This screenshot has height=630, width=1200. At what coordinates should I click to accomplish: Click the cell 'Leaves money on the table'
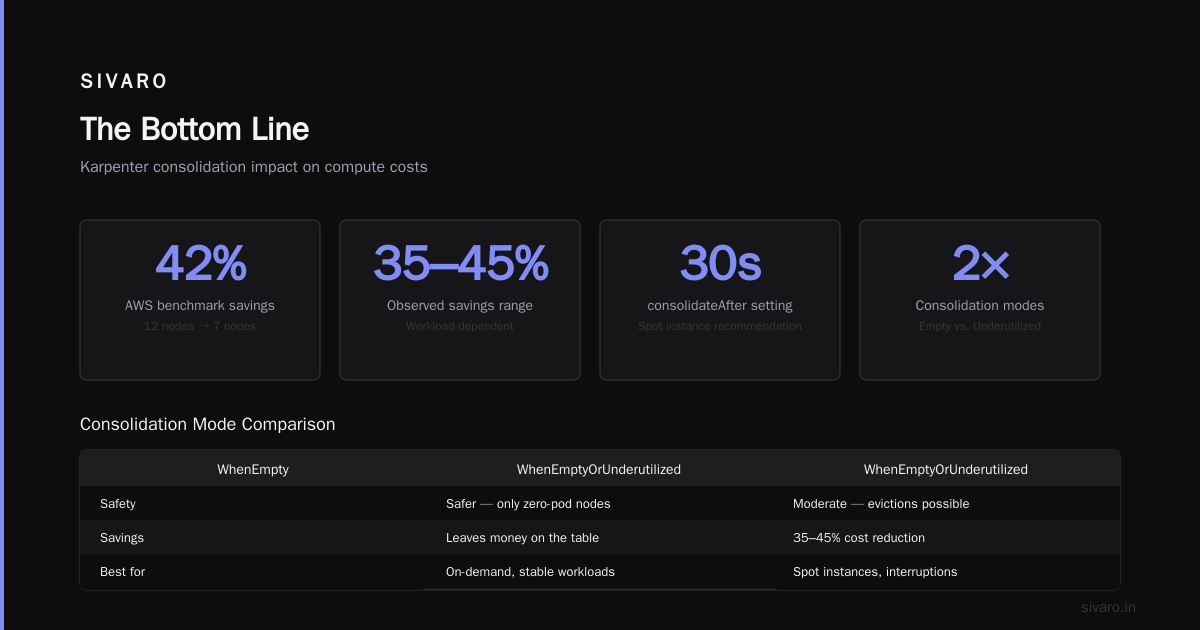[x=522, y=538]
